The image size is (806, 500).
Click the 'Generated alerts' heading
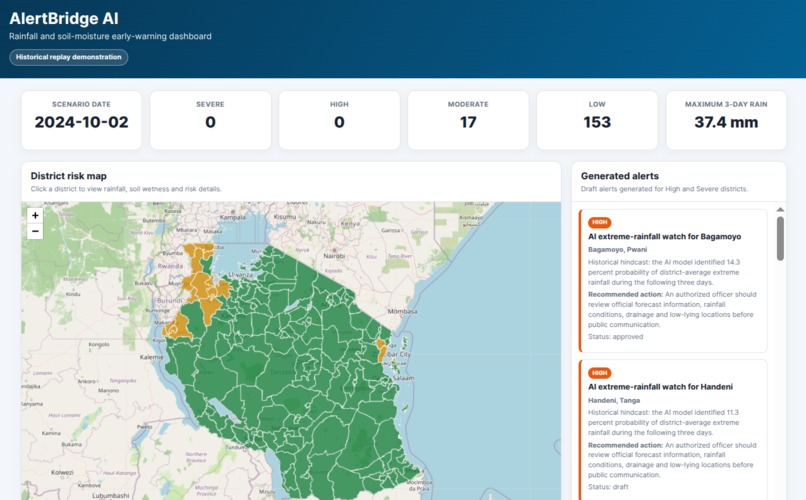point(619,176)
